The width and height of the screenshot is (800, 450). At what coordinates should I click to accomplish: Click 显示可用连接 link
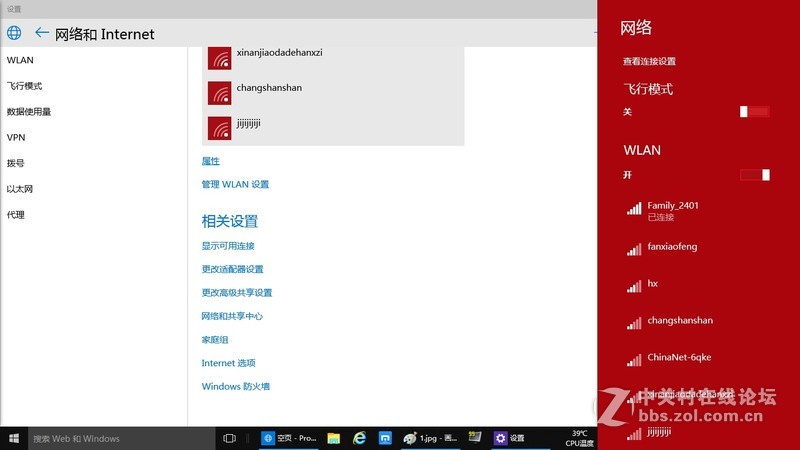pos(228,246)
